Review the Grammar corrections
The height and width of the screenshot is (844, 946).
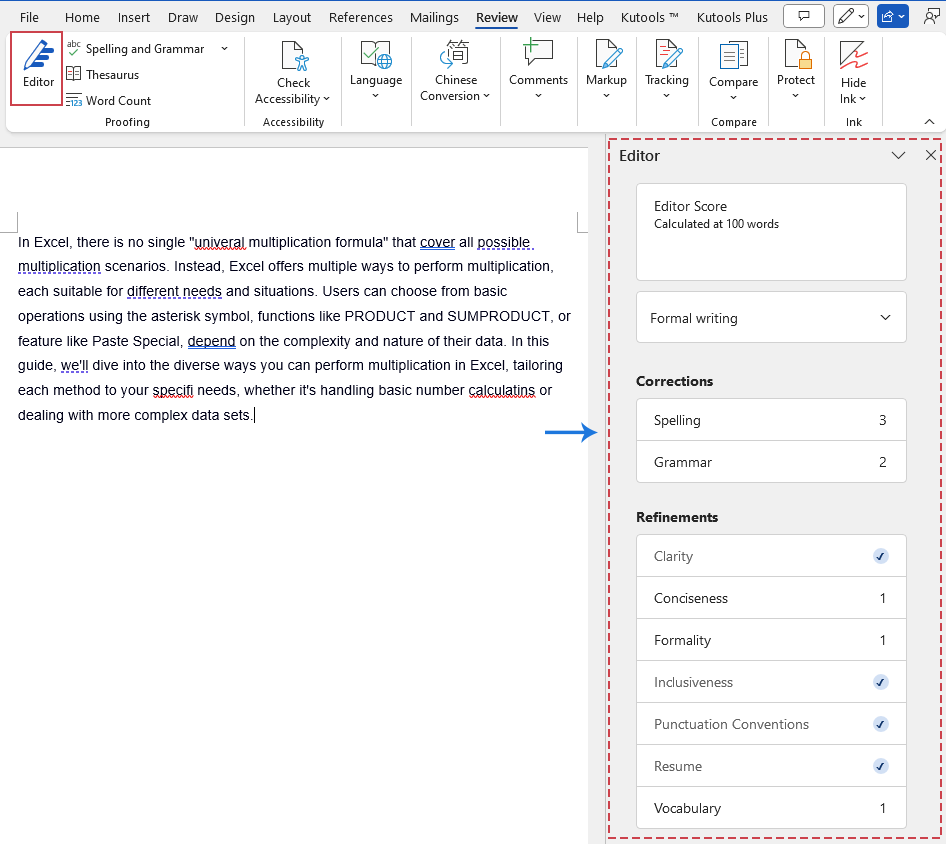[x=771, y=462]
